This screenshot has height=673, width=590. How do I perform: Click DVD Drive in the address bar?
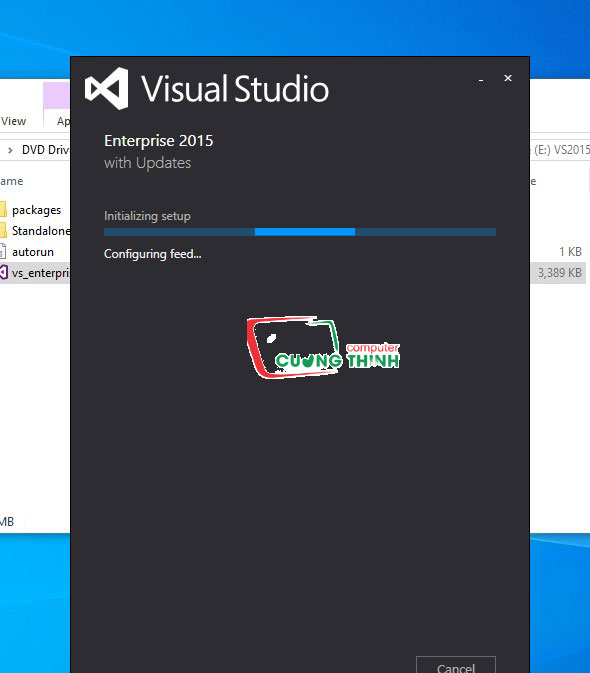pos(45,150)
